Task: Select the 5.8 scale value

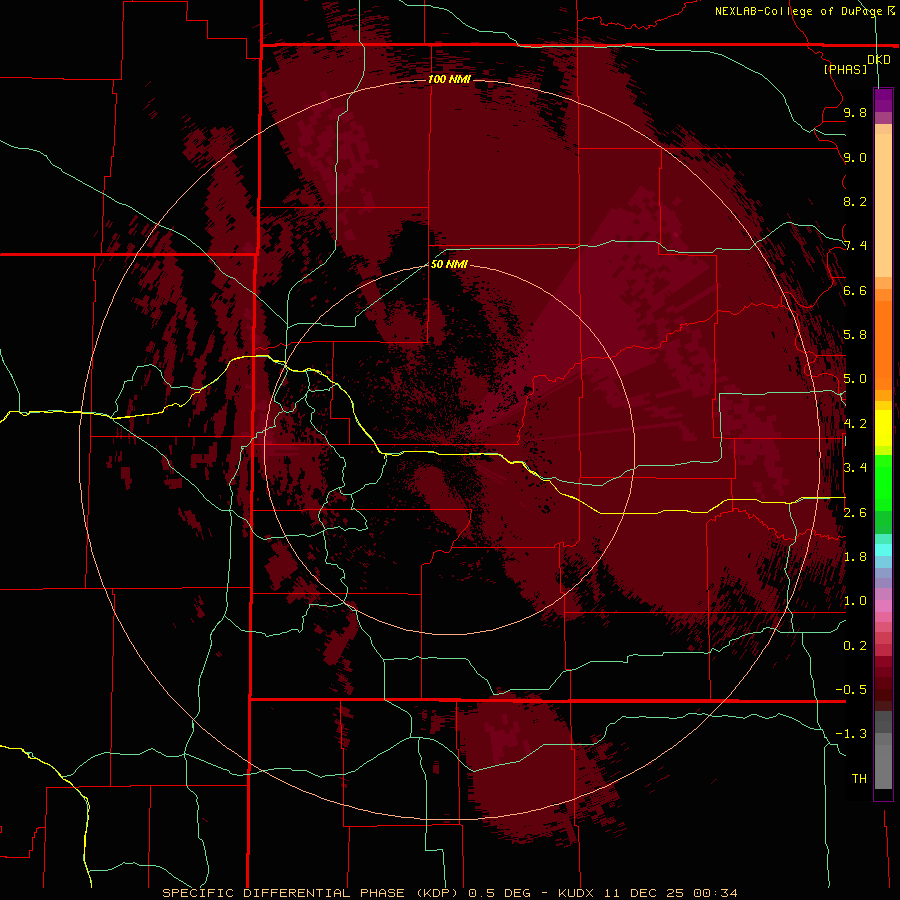Action: point(855,335)
